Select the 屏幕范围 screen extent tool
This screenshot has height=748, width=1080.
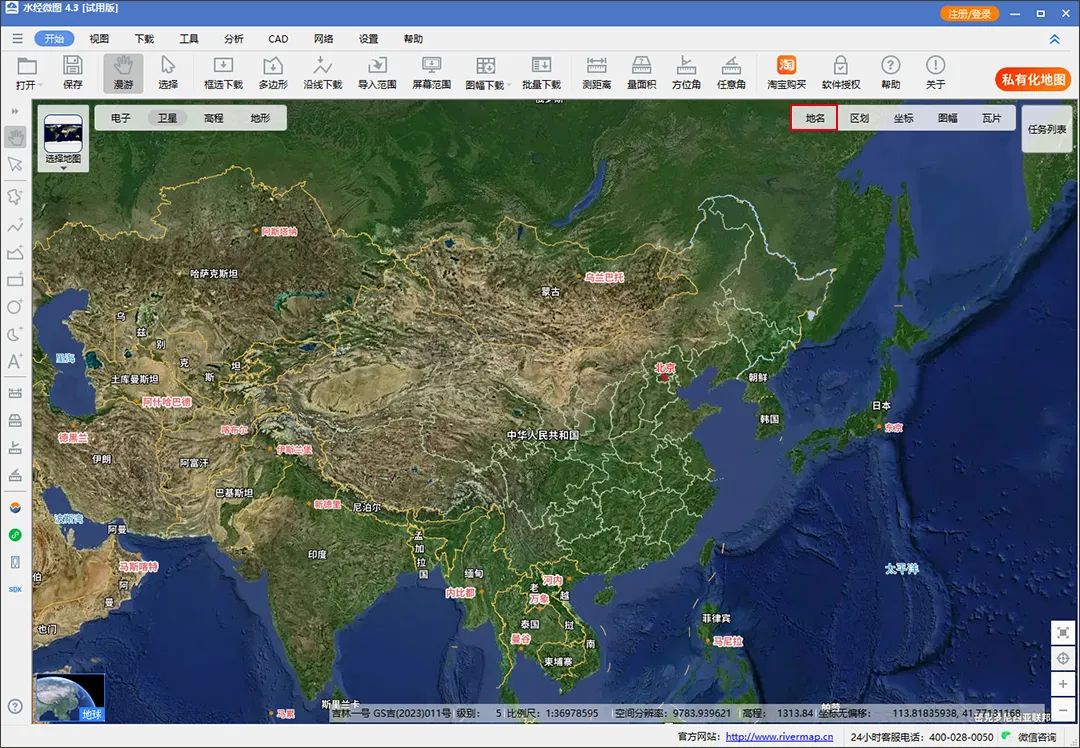pyautogui.click(x=431, y=72)
